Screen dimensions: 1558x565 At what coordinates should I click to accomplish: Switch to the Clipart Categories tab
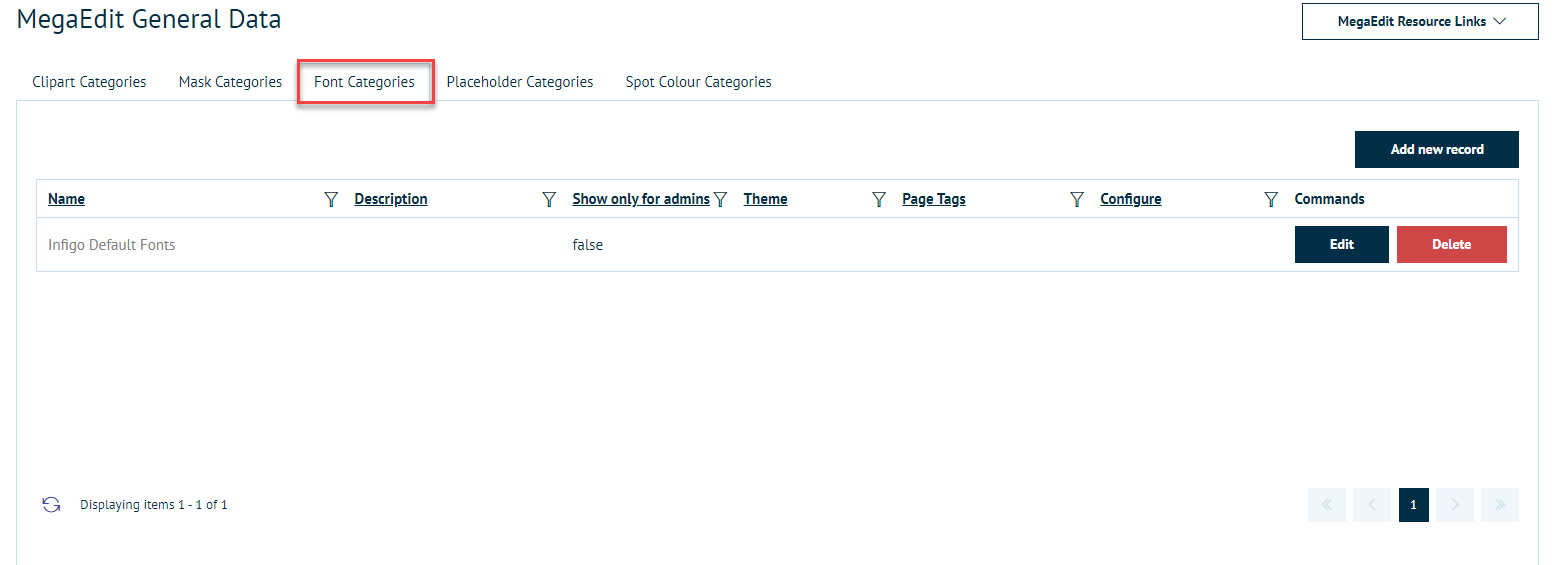[x=89, y=82]
